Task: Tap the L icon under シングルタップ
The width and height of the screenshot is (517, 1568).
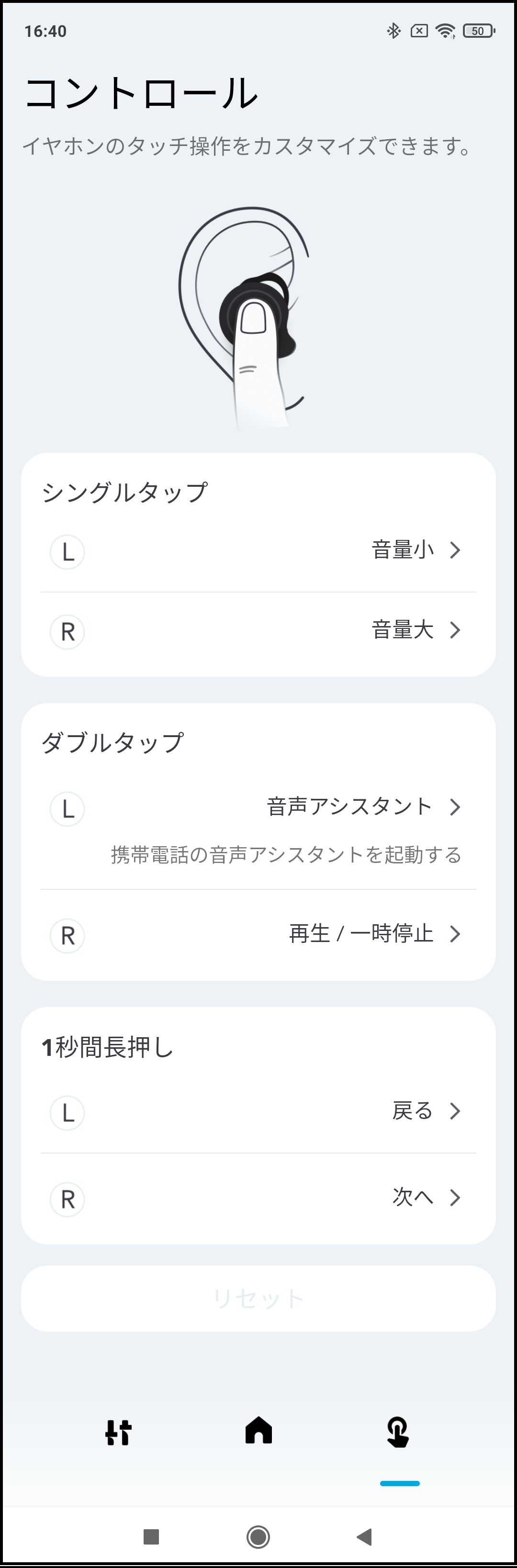Action: pyautogui.click(x=67, y=551)
